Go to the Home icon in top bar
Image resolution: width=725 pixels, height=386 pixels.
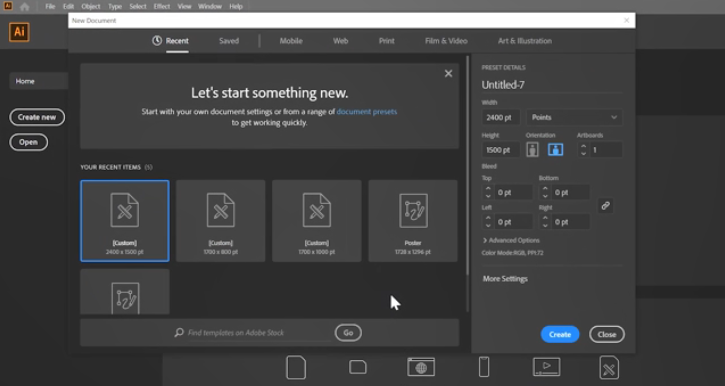pos(25,6)
